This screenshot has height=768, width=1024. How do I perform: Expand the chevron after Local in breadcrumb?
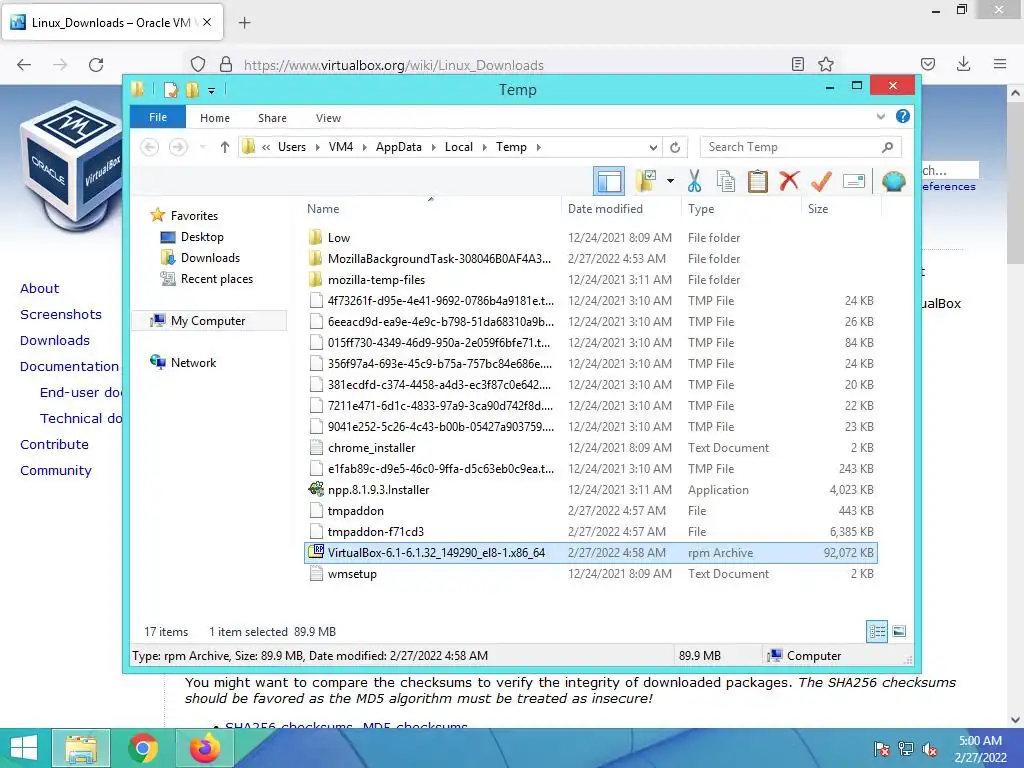pos(485,147)
